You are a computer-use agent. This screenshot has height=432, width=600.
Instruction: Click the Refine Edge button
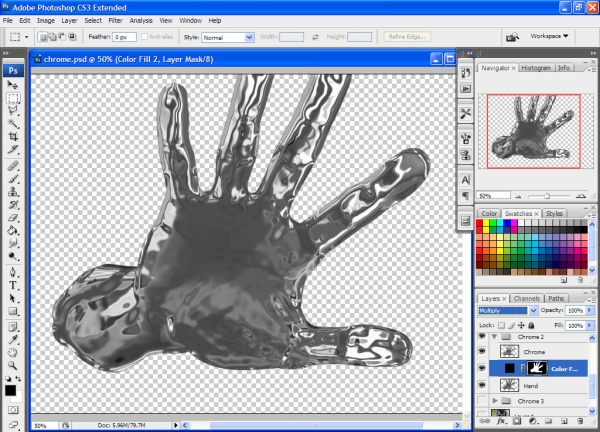click(x=407, y=37)
